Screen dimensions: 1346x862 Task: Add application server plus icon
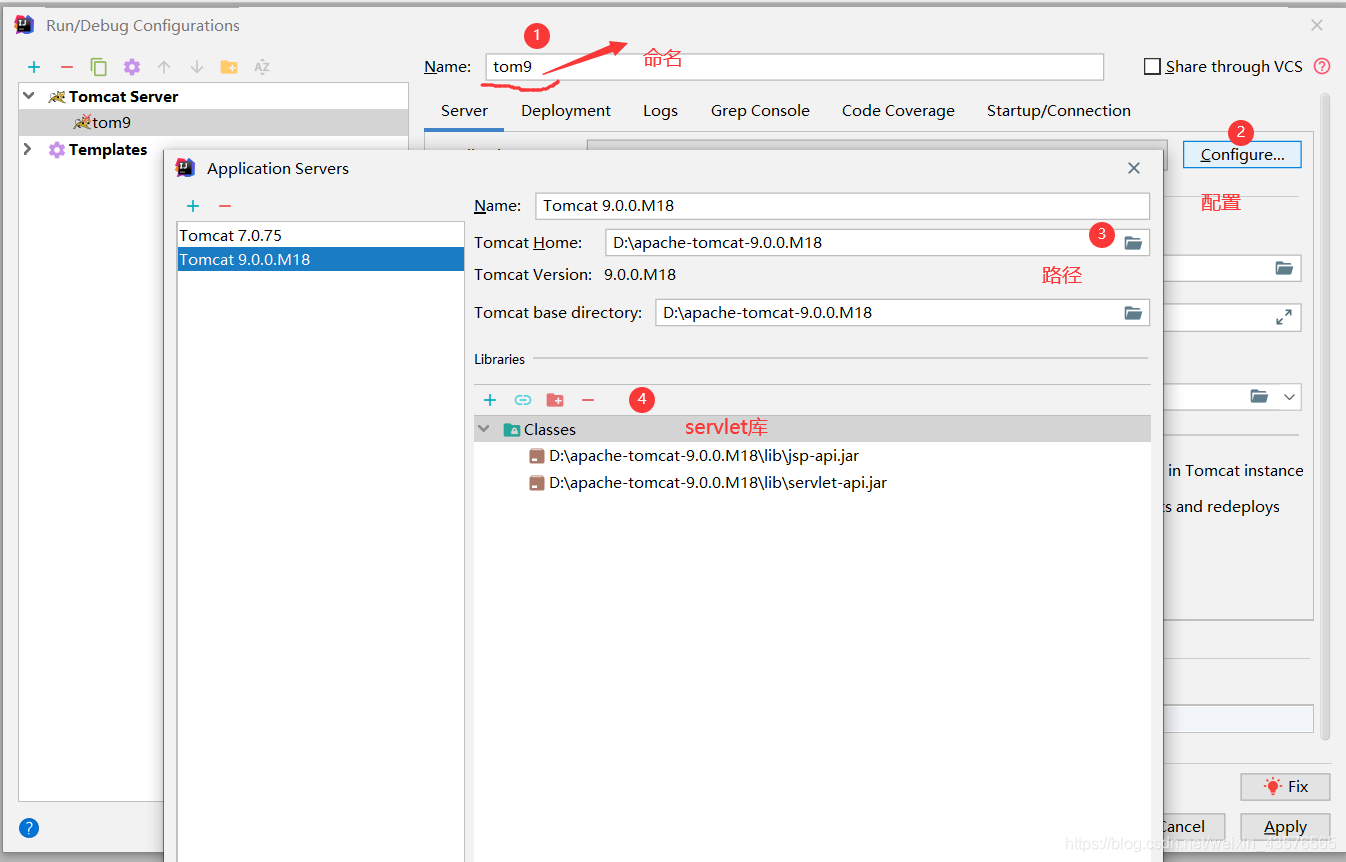tap(193, 206)
